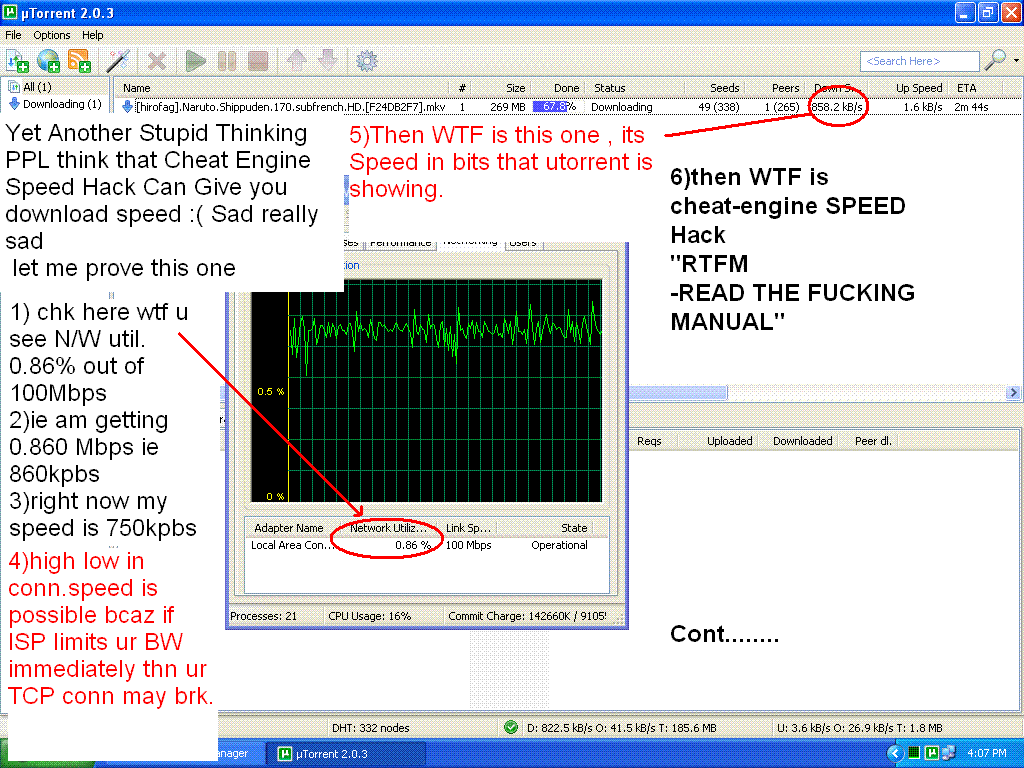
Task: Click the 1 (265) peers value
Action: click(782, 107)
